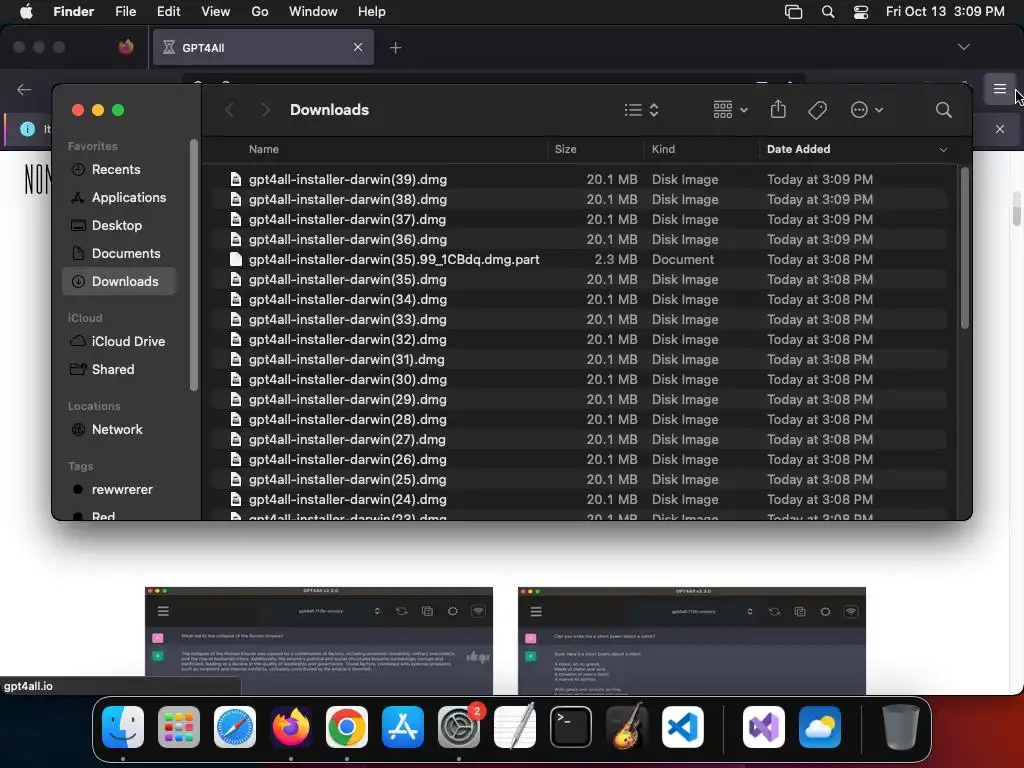Screen dimensions: 1024x768
Task: Go back with Finder's back chevron
Action: pos(229,110)
